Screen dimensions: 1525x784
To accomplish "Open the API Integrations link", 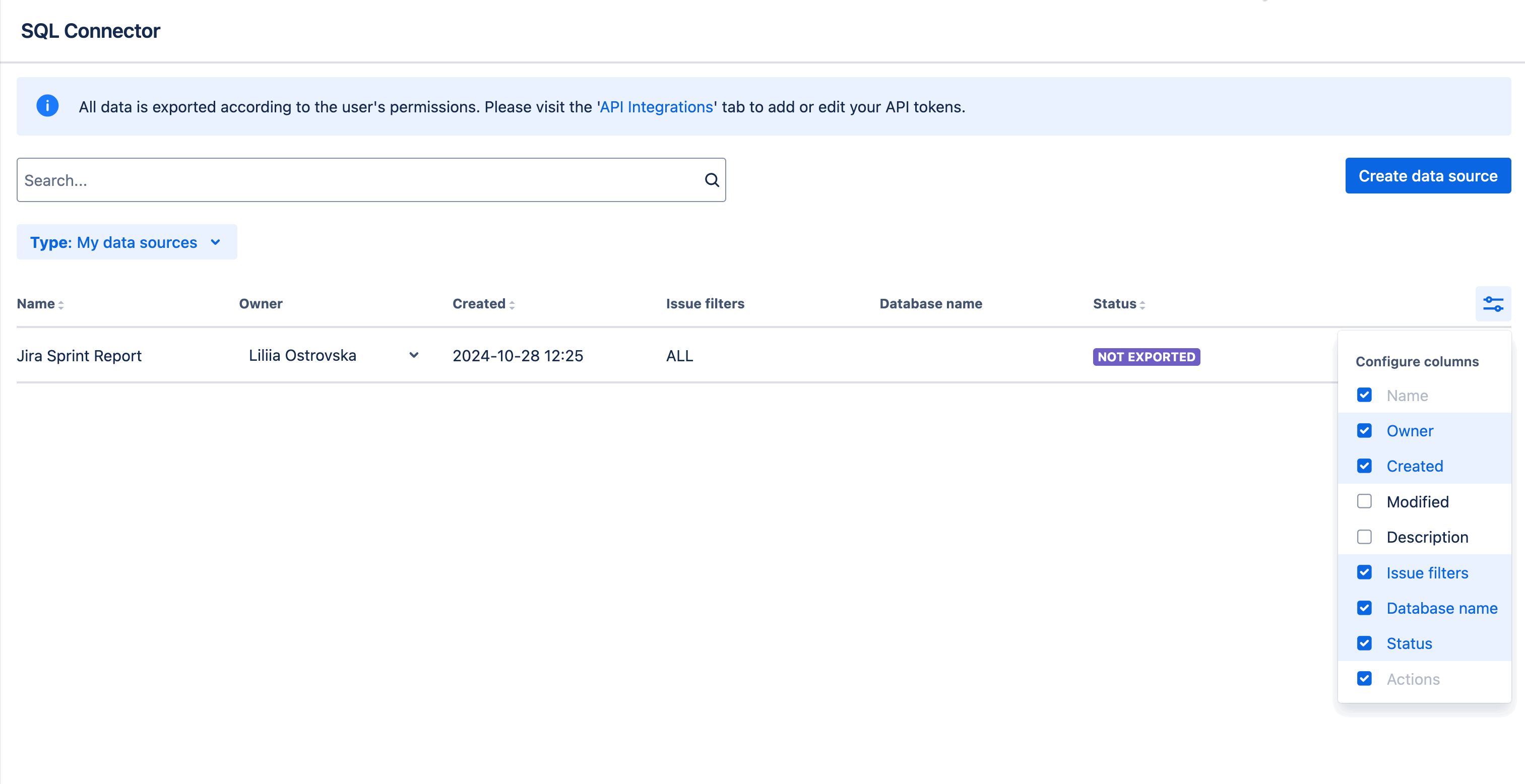I will (x=656, y=106).
